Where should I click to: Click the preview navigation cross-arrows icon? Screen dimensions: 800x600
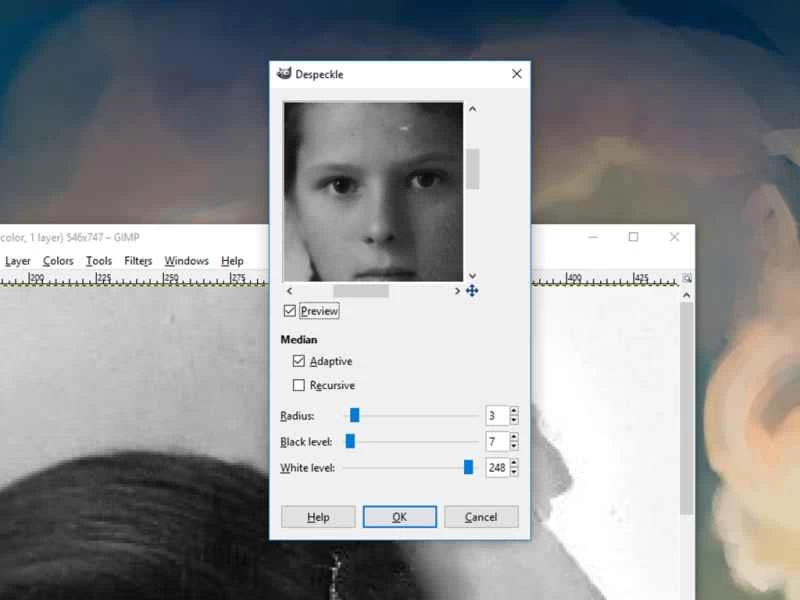(472, 291)
